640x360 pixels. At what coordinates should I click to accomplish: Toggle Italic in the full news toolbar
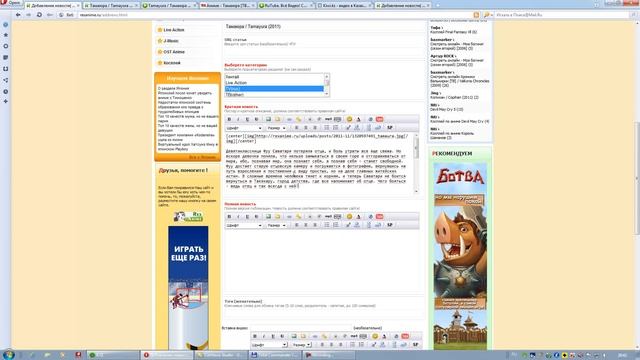click(x=238, y=216)
